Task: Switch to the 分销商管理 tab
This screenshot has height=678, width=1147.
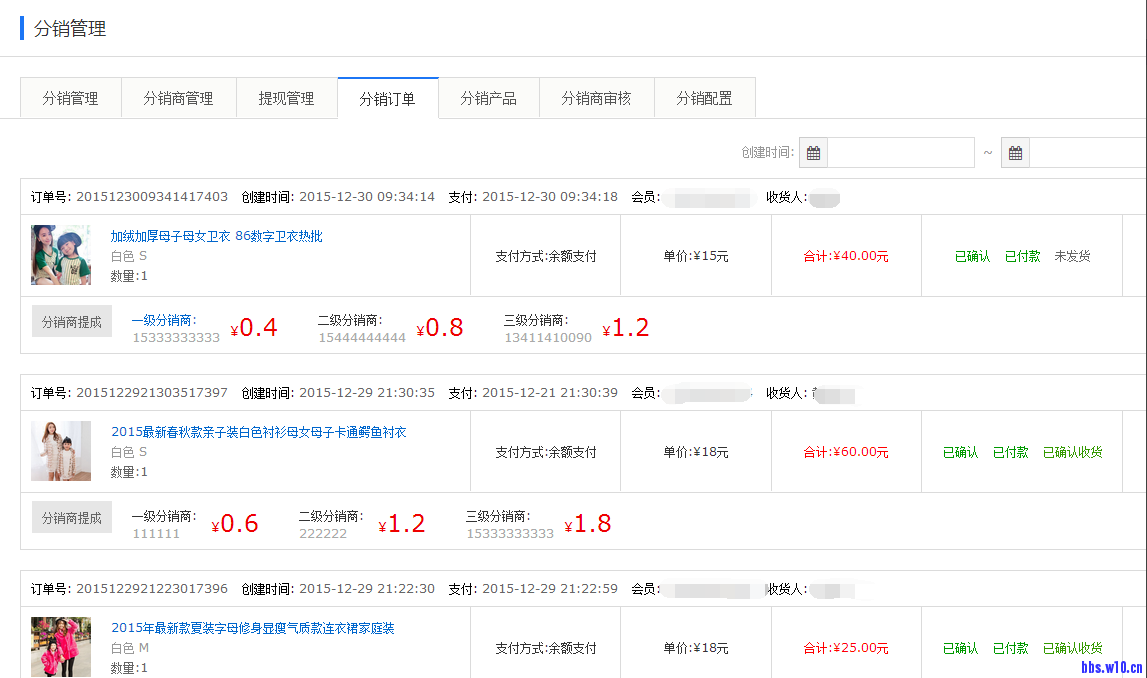Action: point(178,98)
